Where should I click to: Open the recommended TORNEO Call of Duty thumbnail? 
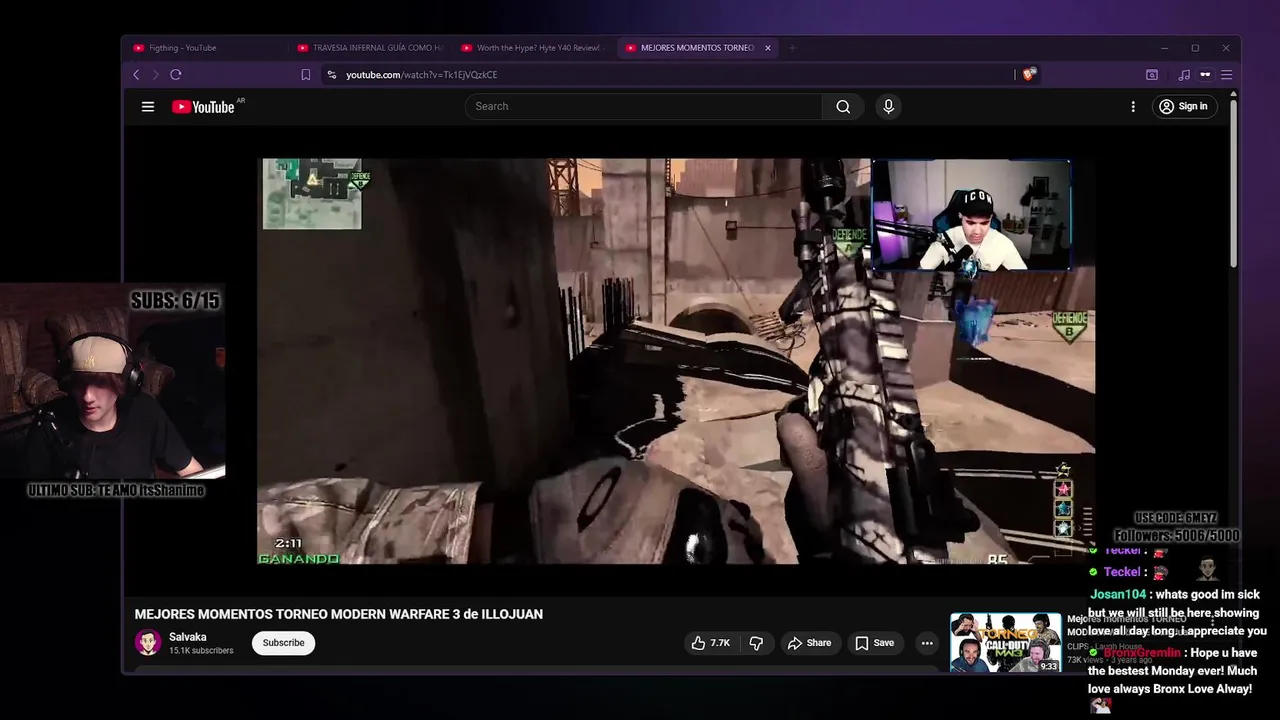coord(1005,643)
